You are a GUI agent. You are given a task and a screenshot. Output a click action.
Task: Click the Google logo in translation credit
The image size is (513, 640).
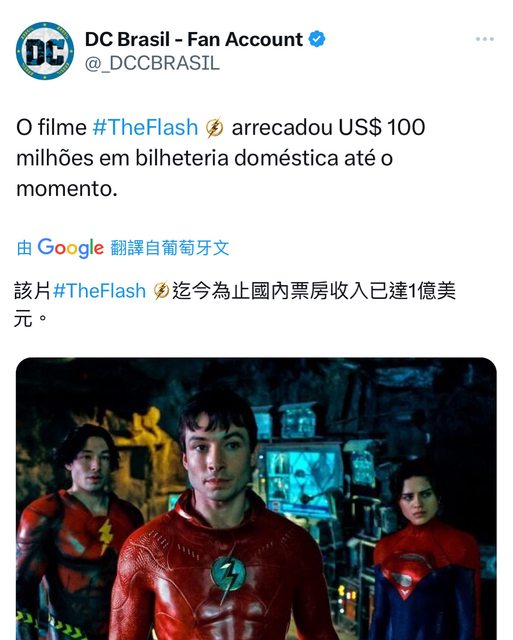(71, 248)
